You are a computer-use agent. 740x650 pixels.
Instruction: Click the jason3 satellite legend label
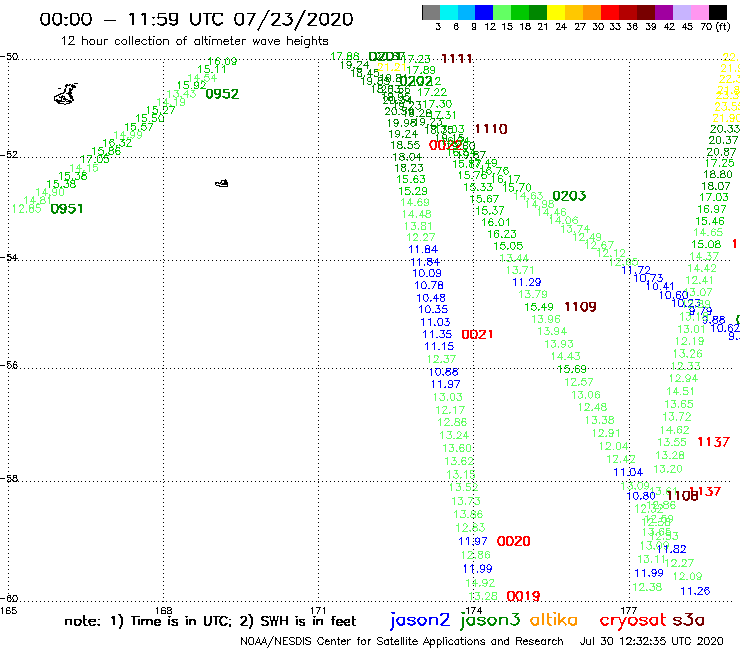pos(490,620)
